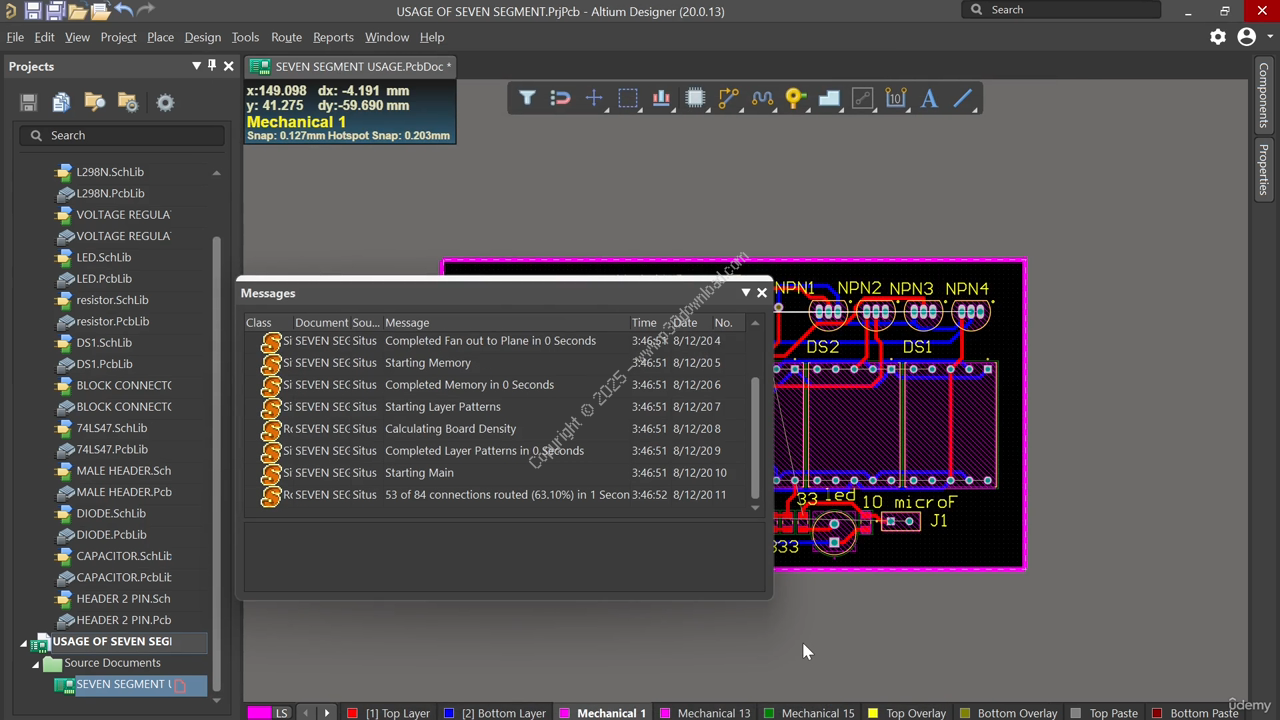Image resolution: width=1280 pixels, height=720 pixels.
Task: Click the Redo arrow icon
Action: pos(146,10)
